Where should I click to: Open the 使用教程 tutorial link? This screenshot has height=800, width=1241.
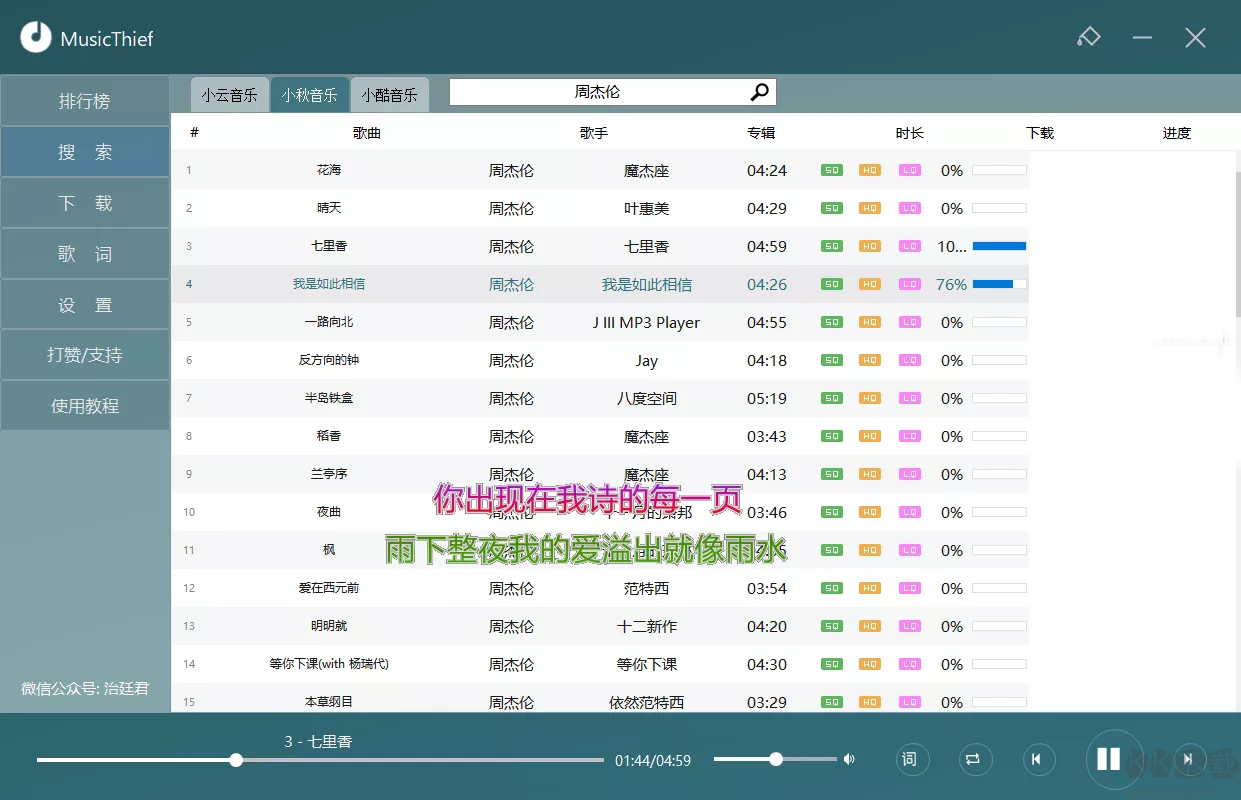coord(85,405)
